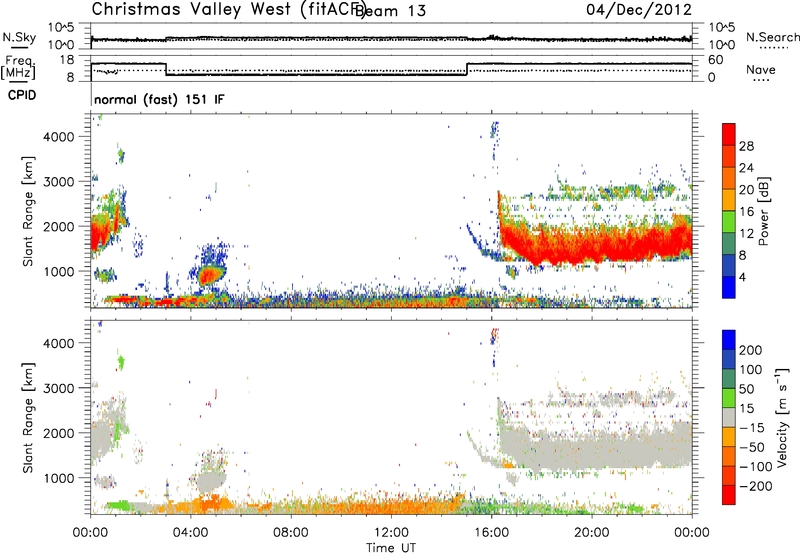Click the '20:00' time axis label
The image size is (800, 554).
pos(591,533)
